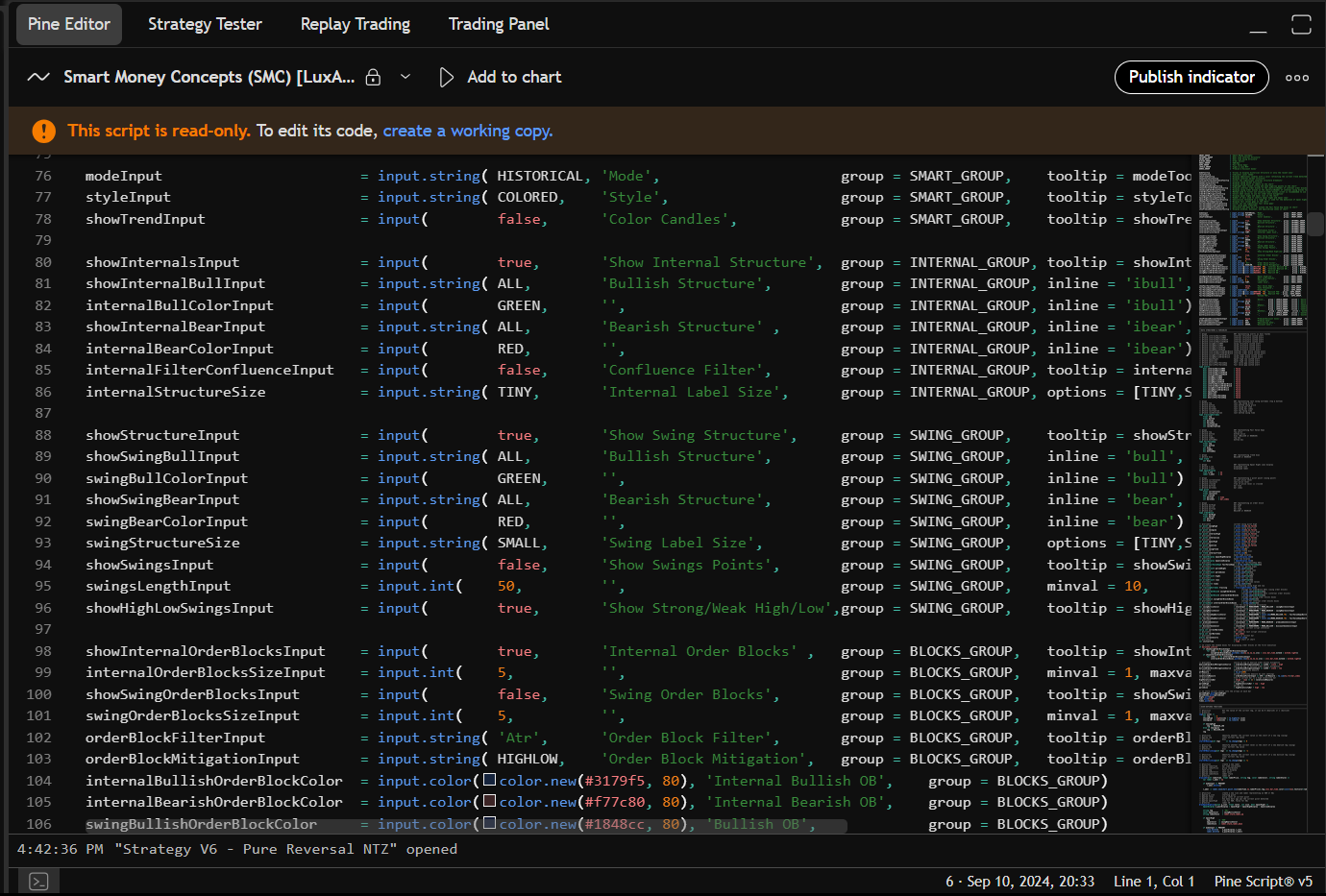Open script version history dated Sep 10, 2024
The width and height of the screenshot is (1326, 896).
pos(1019,882)
